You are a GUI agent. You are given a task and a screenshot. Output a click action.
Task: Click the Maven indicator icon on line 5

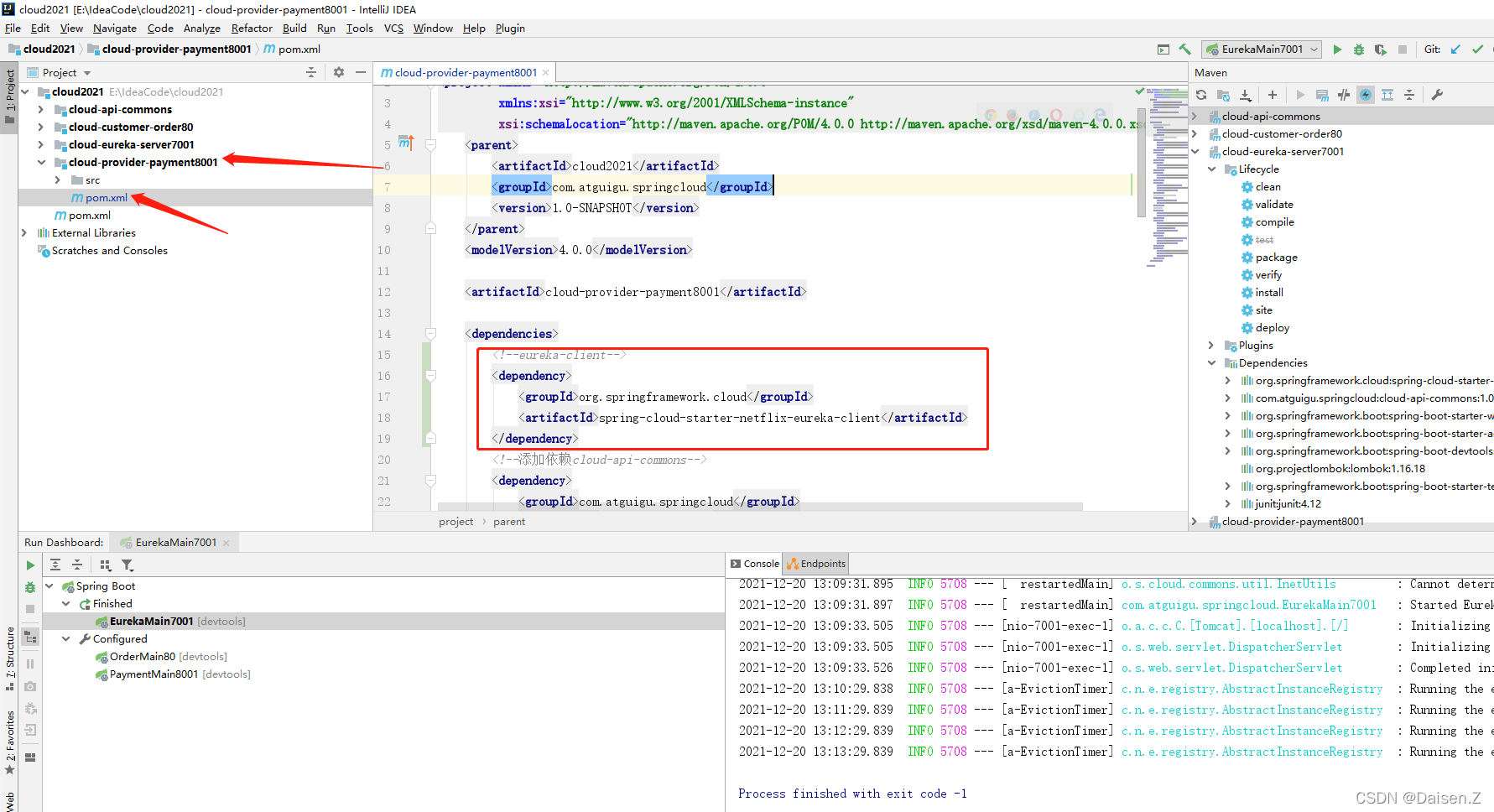(406, 143)
